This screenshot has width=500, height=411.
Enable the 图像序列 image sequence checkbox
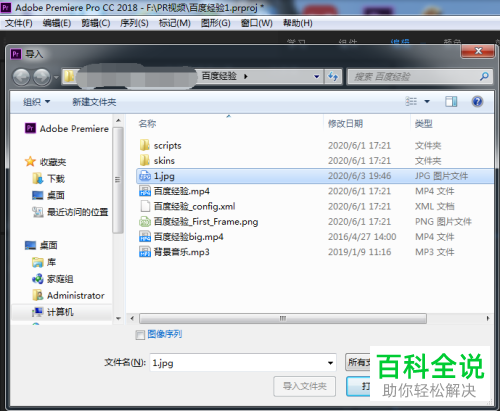pos(140,335)
